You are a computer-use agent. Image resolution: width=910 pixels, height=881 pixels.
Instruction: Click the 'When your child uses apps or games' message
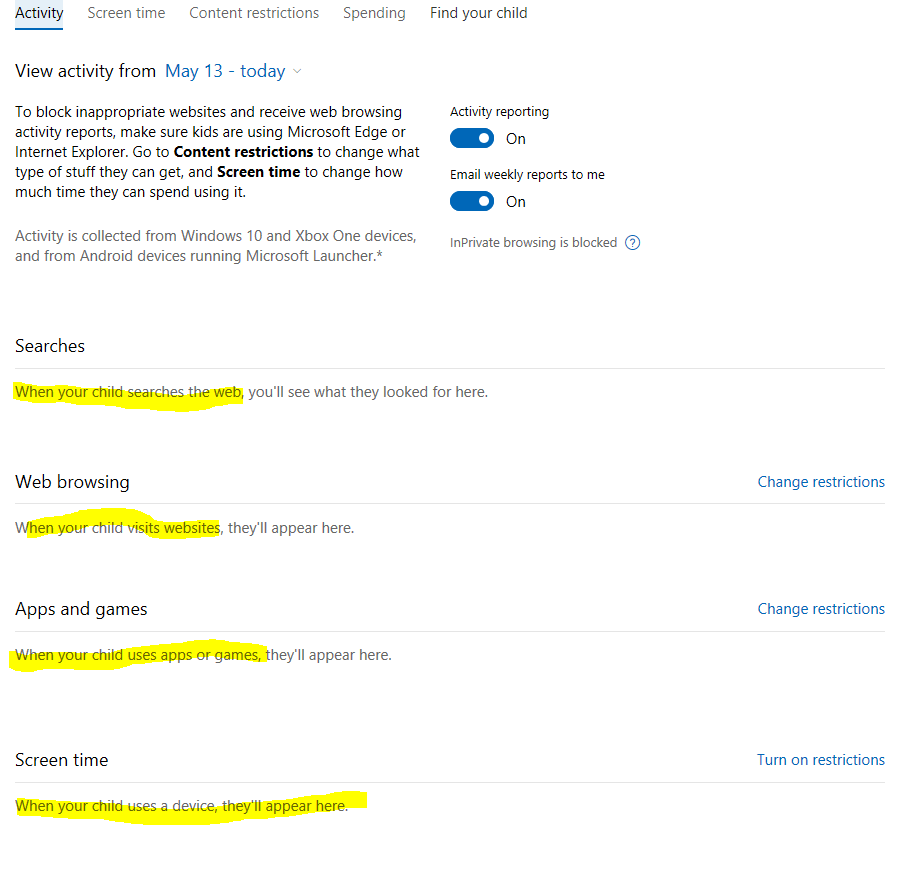[203, 655]
